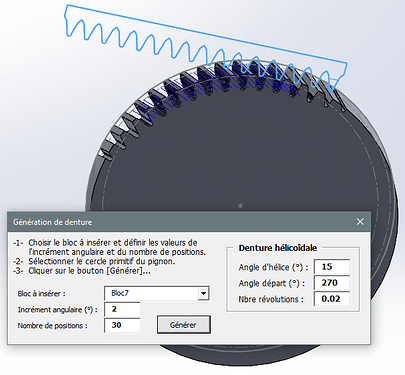Click instruction step 1 text line
The height and width of the screenshot is (375, 405).
pyautogui.click(x=109, y=247)
